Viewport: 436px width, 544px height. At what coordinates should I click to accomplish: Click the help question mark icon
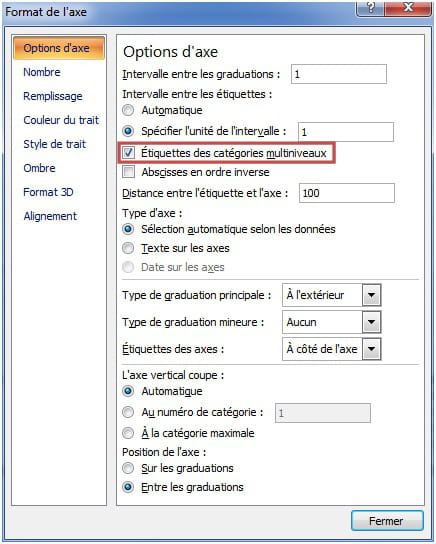pyautogui.click(x=370, y=8)
